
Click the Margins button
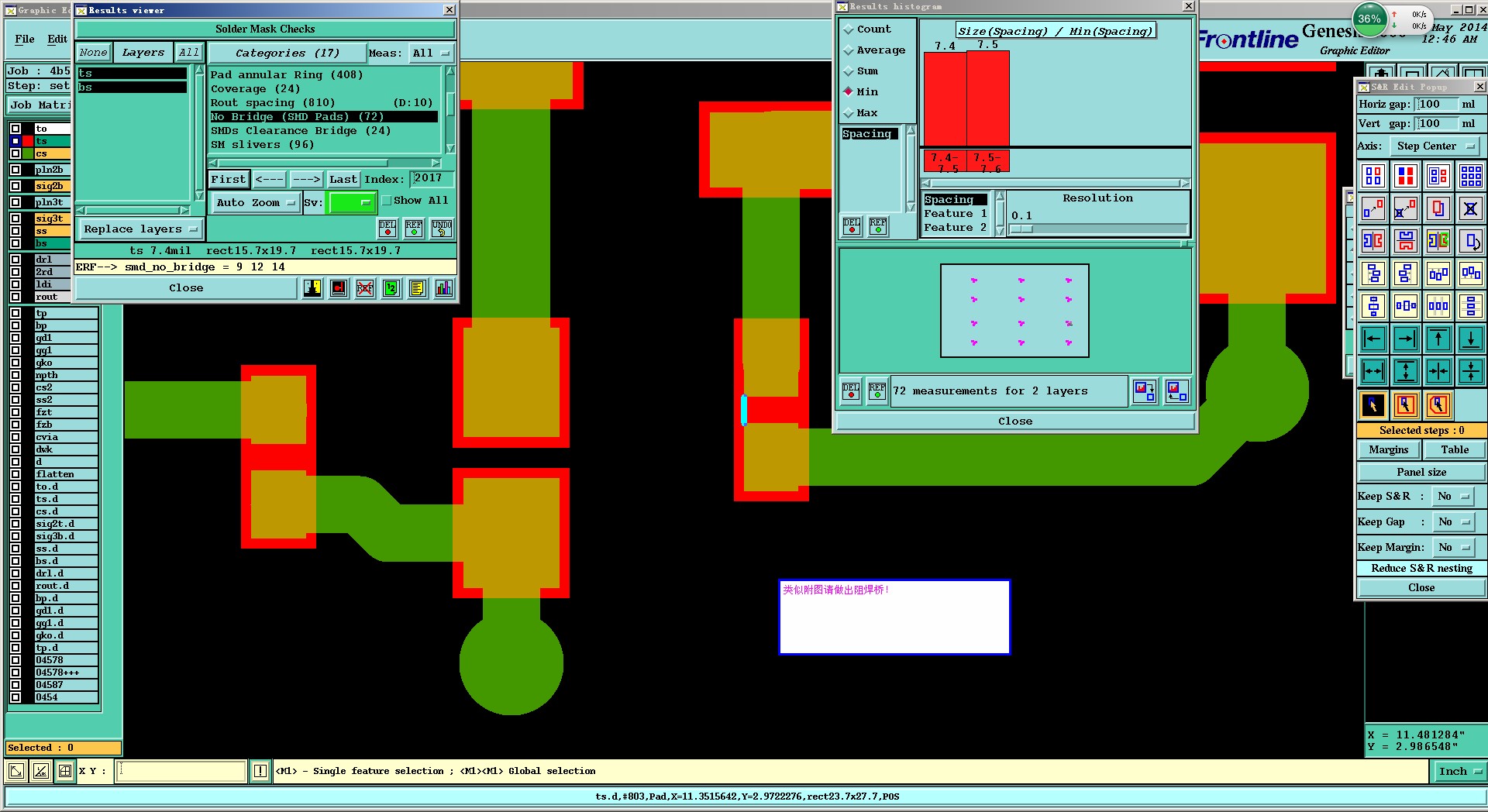tap(1389, 450)
